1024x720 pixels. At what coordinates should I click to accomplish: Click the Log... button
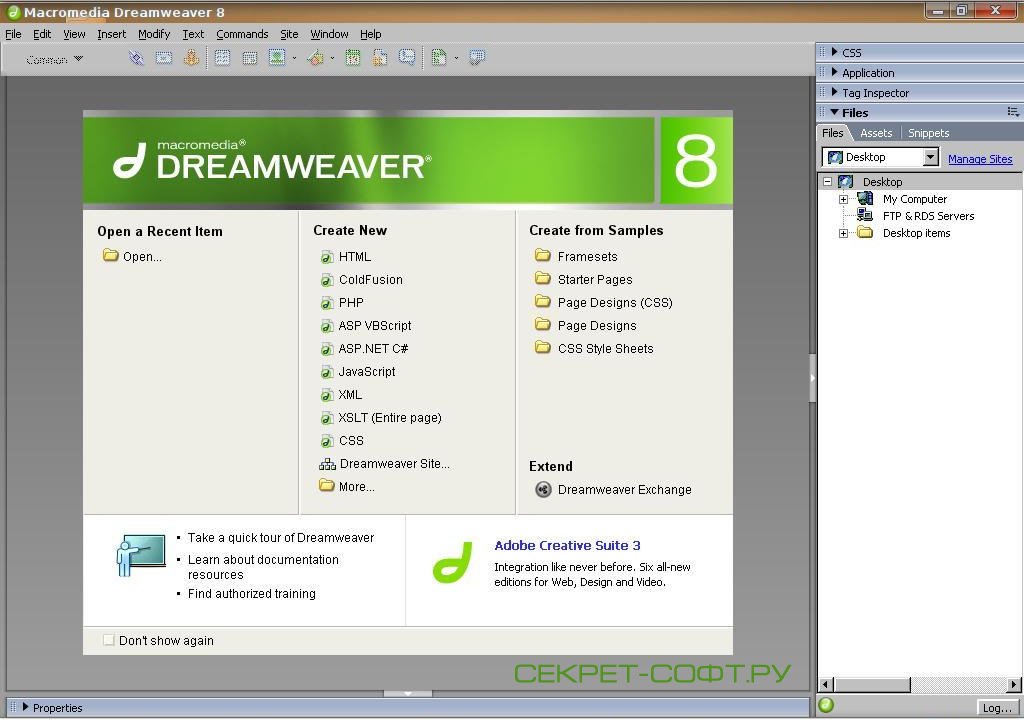[997, 708]
